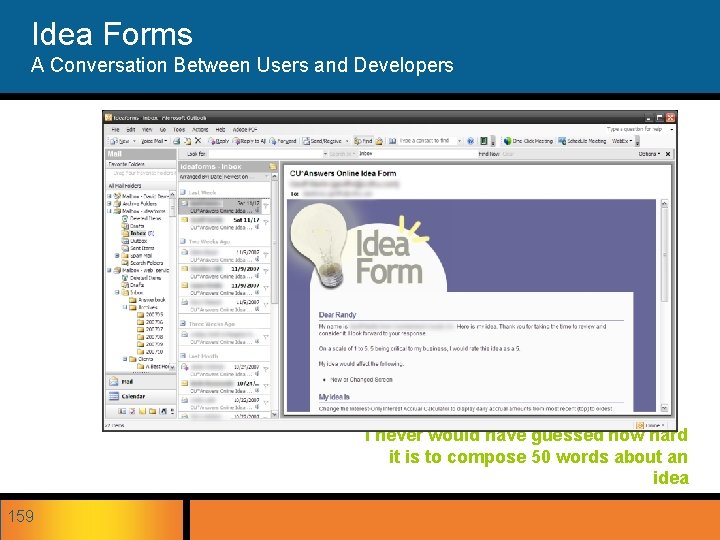Click the 'Type a contact to find' field
720x540 pixels.
(x=427, y=141)
